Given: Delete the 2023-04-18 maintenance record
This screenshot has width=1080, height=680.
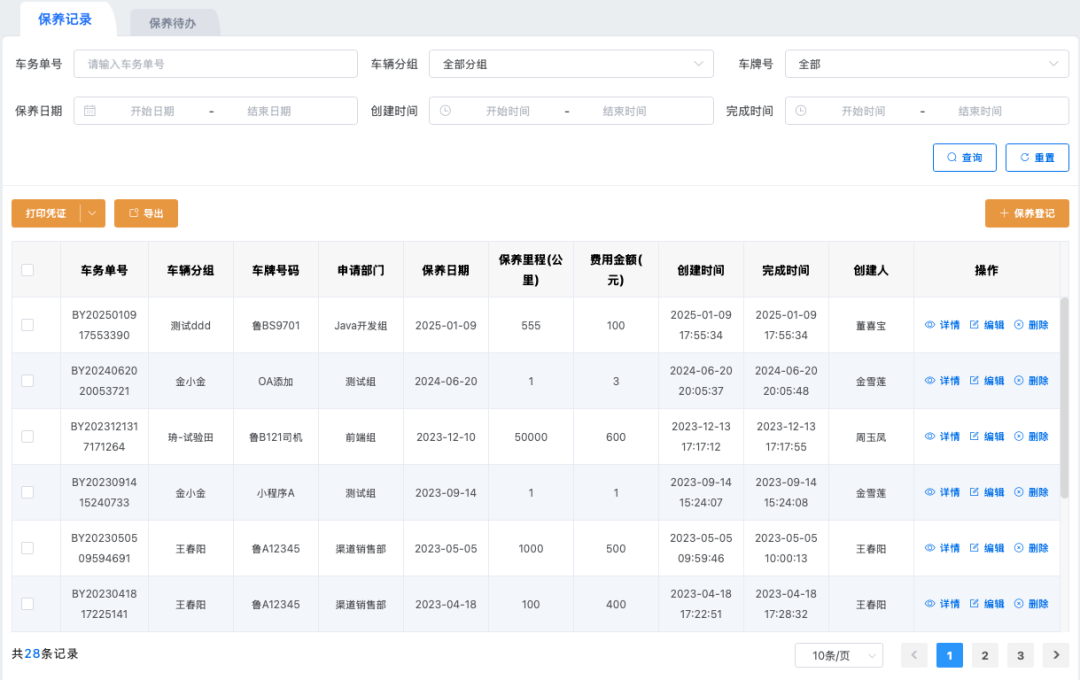Looking at the screenshot, I should [1031, 604].
